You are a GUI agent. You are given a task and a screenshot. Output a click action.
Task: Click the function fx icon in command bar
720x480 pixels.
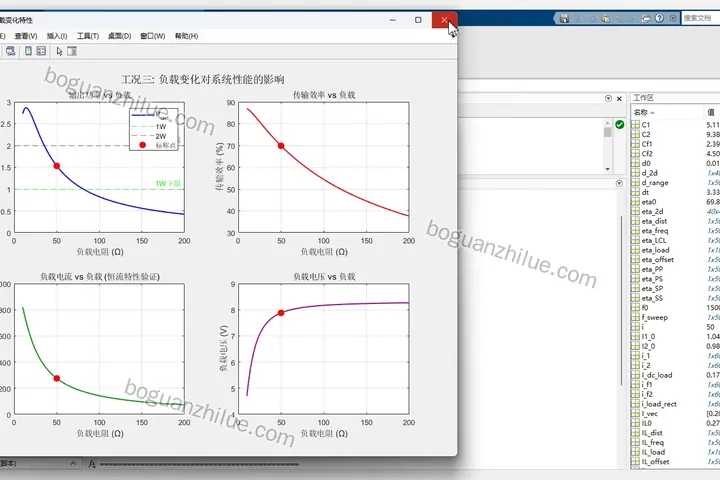(92, 464)
